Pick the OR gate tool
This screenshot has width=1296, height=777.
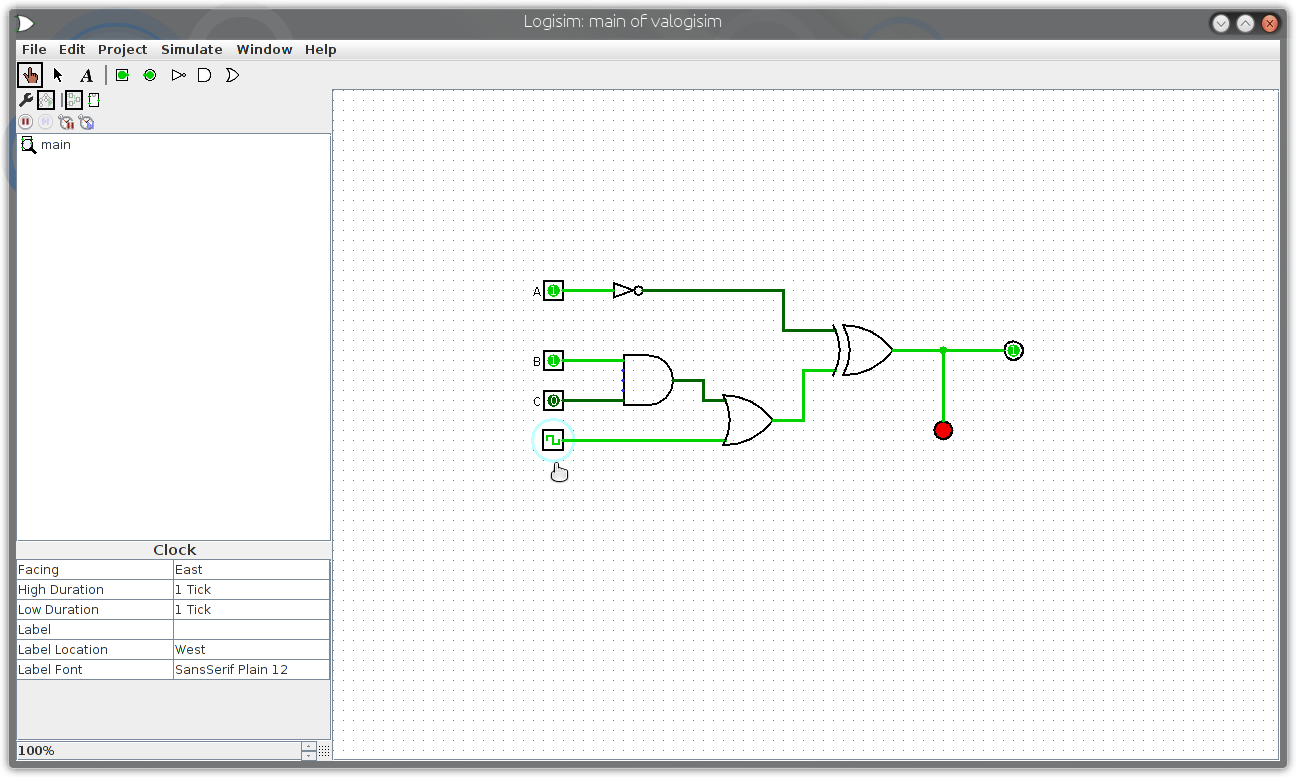pos(232,75)
